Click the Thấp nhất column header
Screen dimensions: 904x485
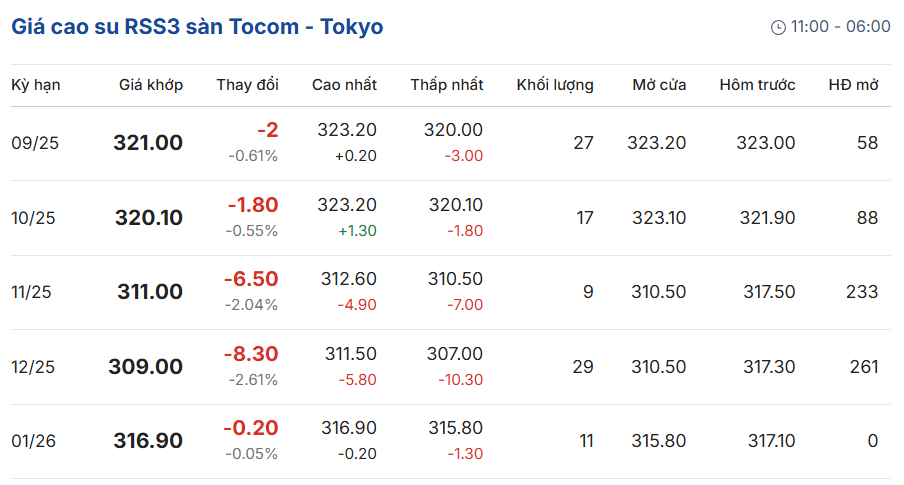point(447,85)
